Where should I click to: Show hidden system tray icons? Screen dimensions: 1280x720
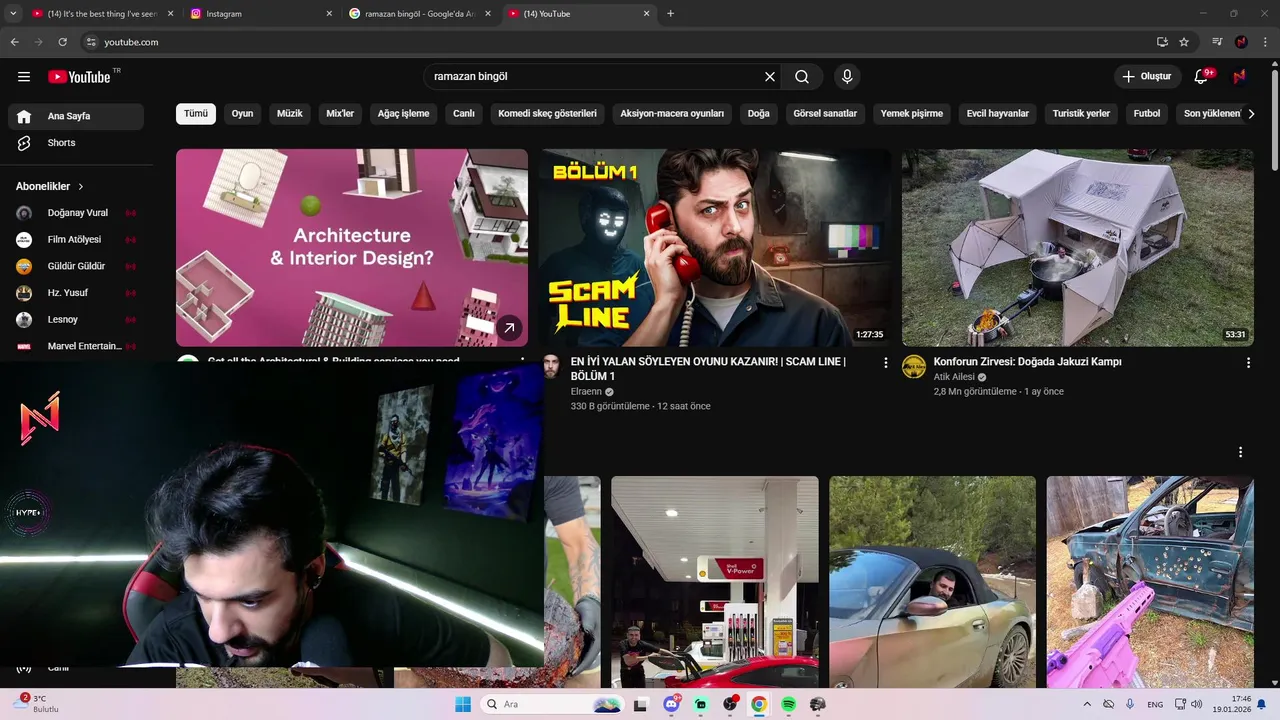(1087, 704)
